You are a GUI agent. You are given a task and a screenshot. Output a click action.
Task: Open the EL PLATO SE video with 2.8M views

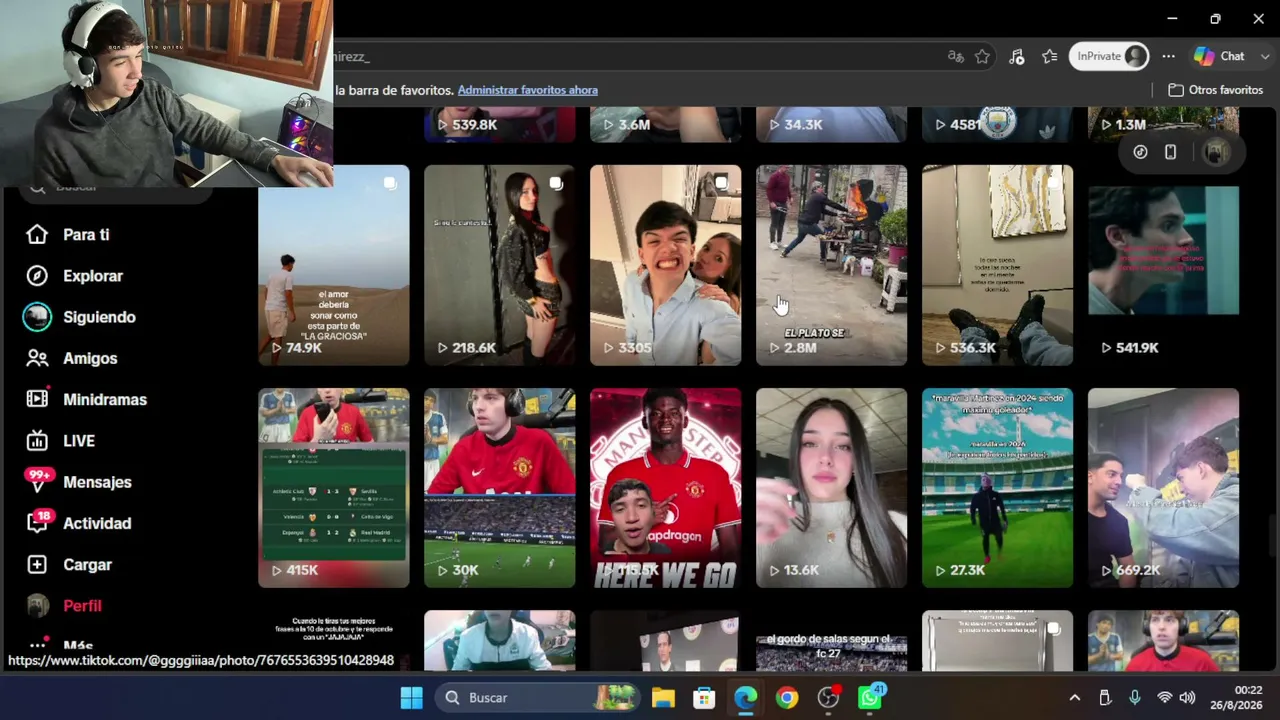(832, 265)
